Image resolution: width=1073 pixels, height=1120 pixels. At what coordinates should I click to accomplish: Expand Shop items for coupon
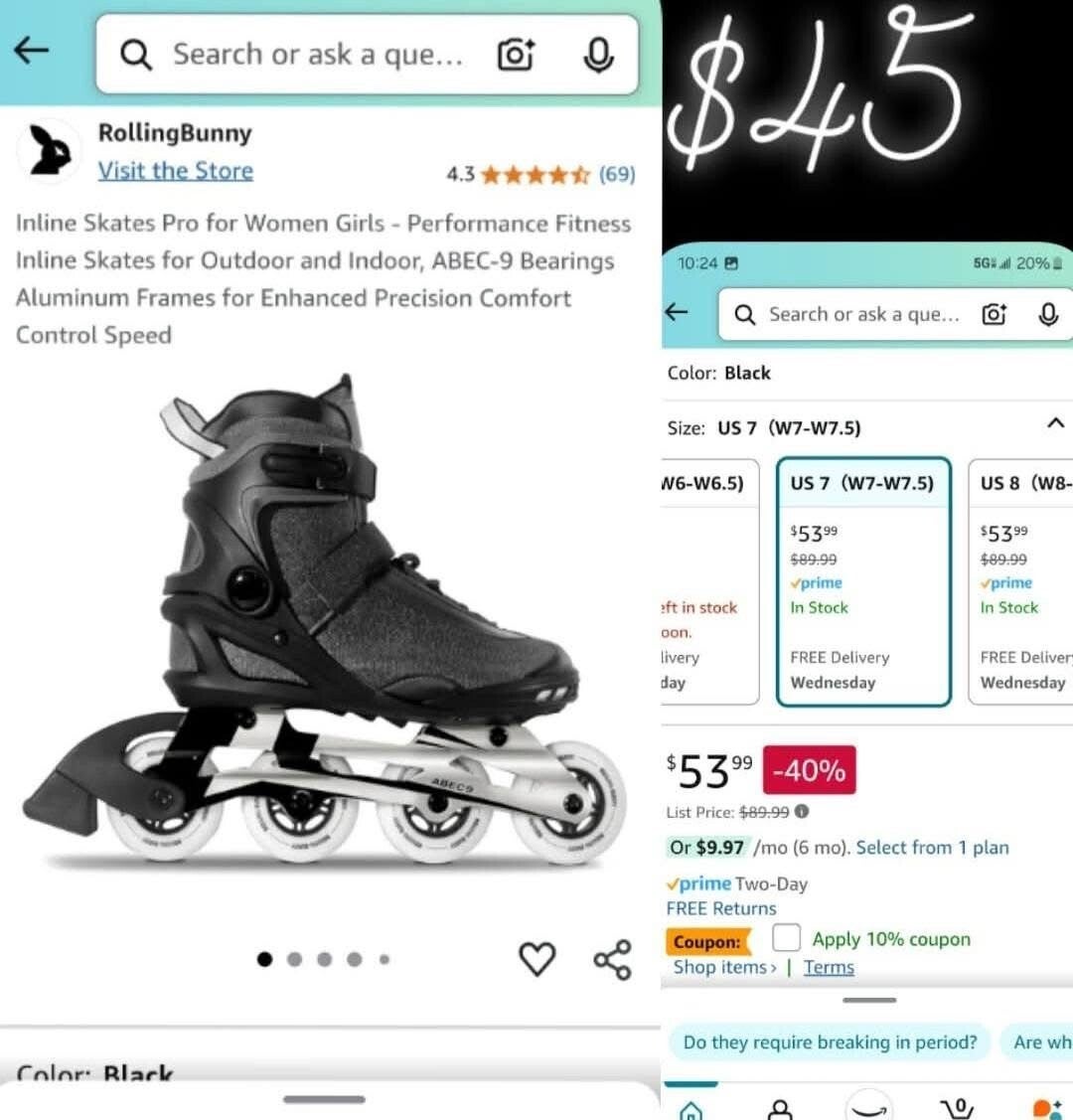tap(724, 967)
